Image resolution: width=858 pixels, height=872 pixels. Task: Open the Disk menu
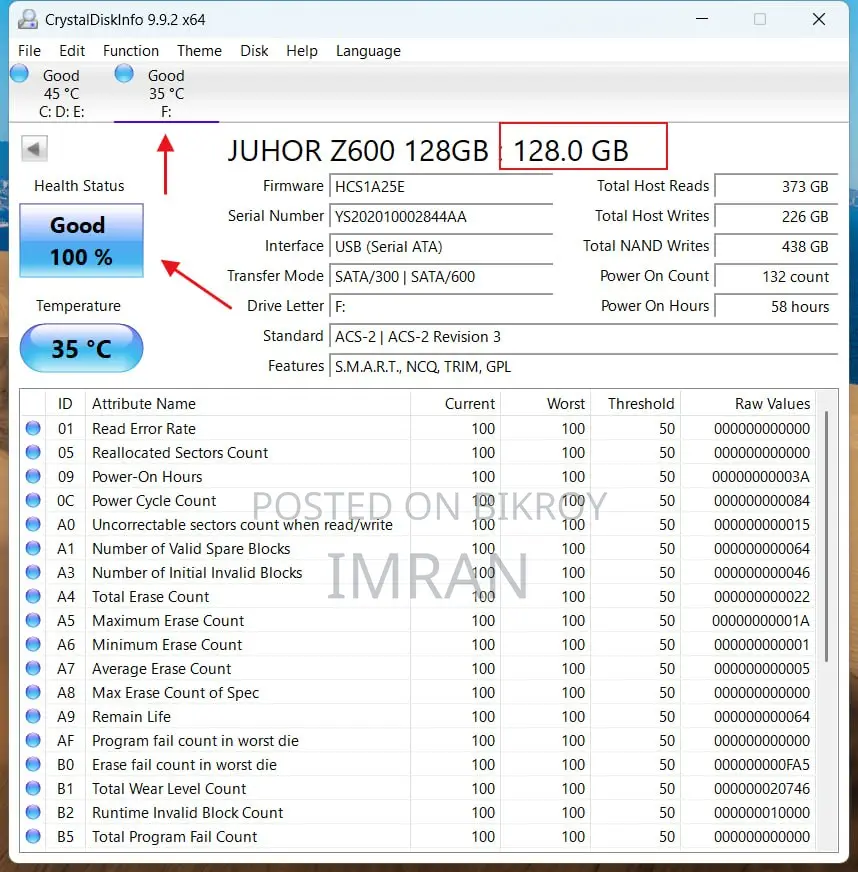[254, 51]
